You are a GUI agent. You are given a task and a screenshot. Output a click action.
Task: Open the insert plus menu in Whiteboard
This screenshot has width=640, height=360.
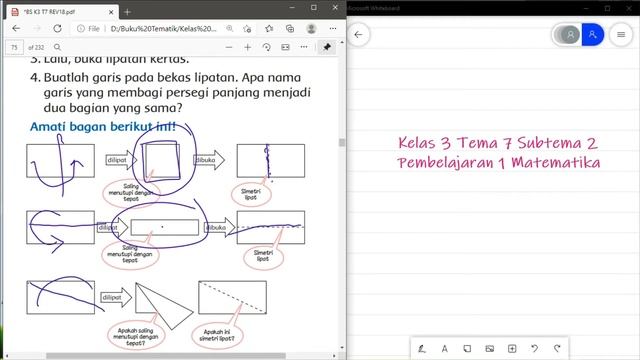512,349
